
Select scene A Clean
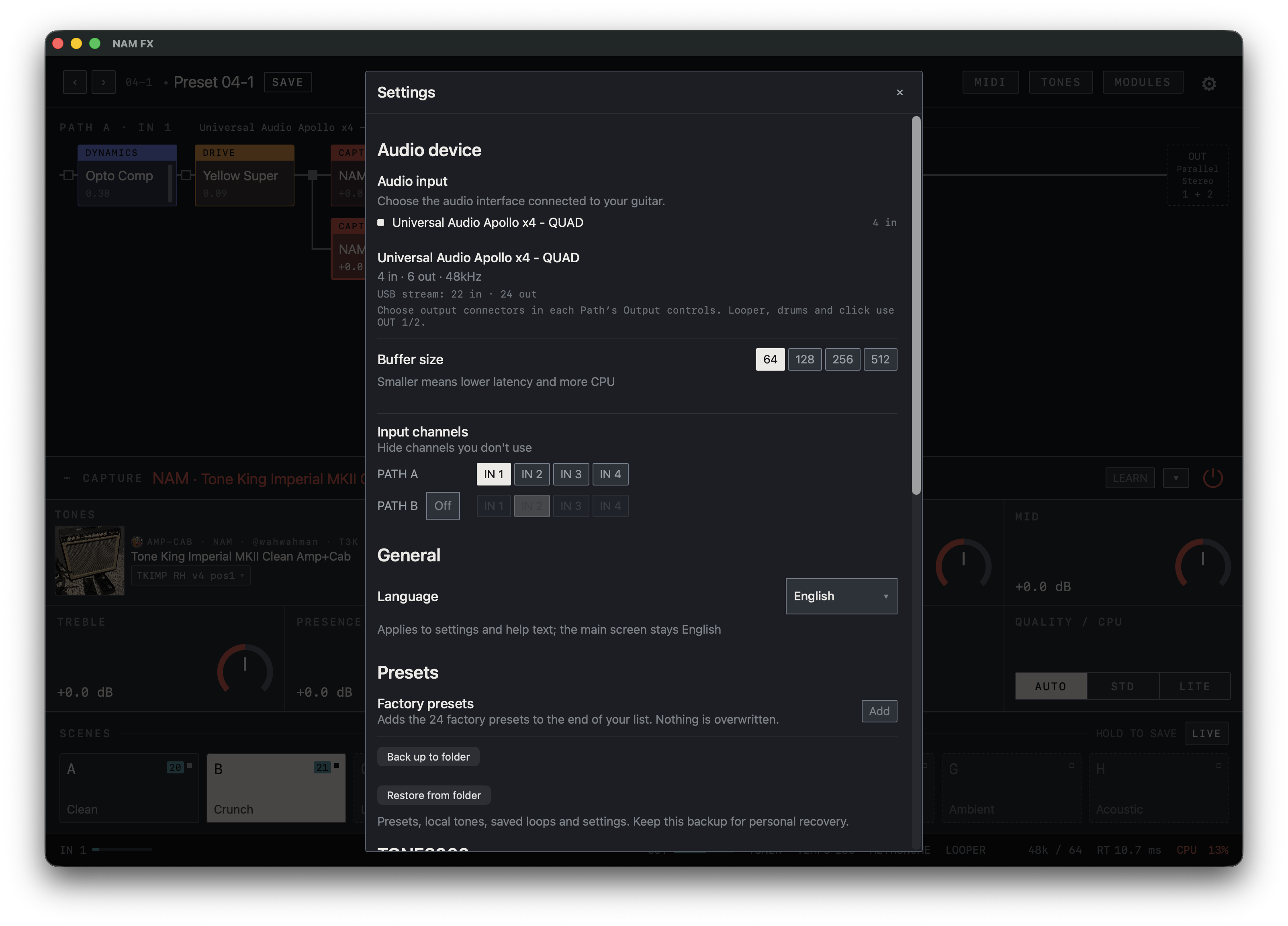(129, 788)
